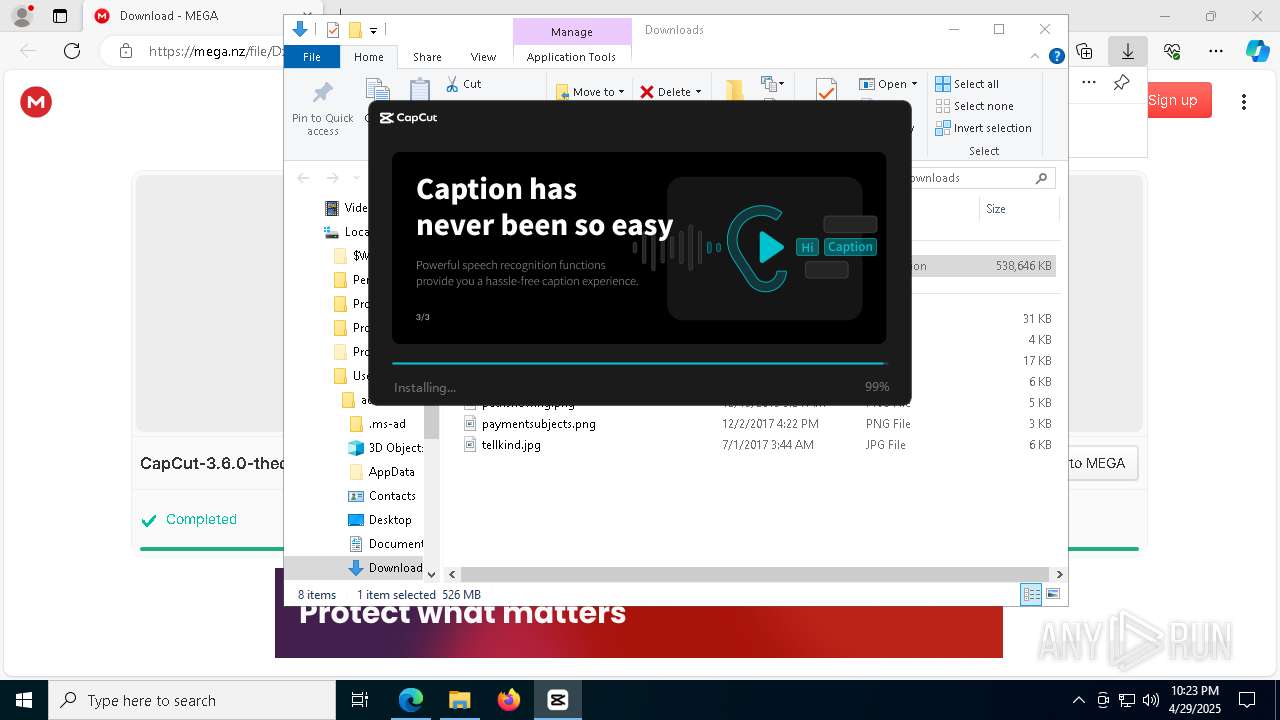
Task: Click the Windows Start button
Action: click(x=24, y=700)
